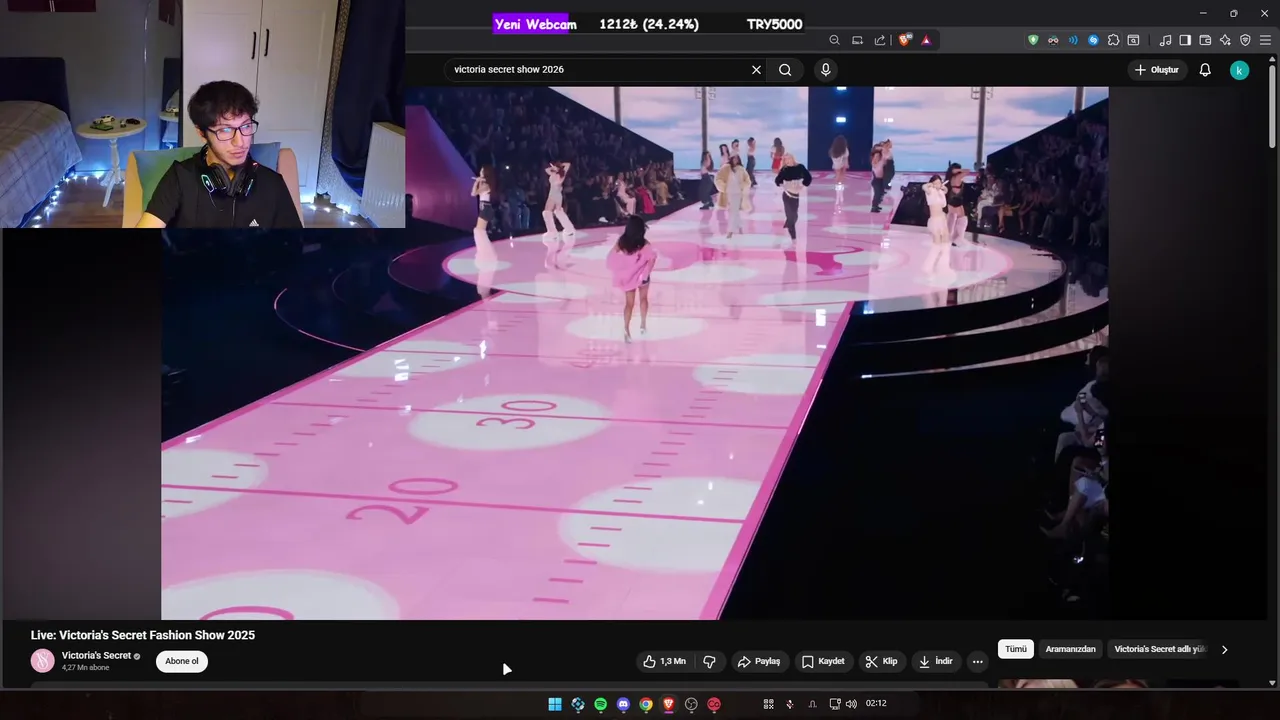The width and height of the screenshot is (1280, 720).
Task: Toggle the browser sidebar panel
Action: pos(1185,40)
